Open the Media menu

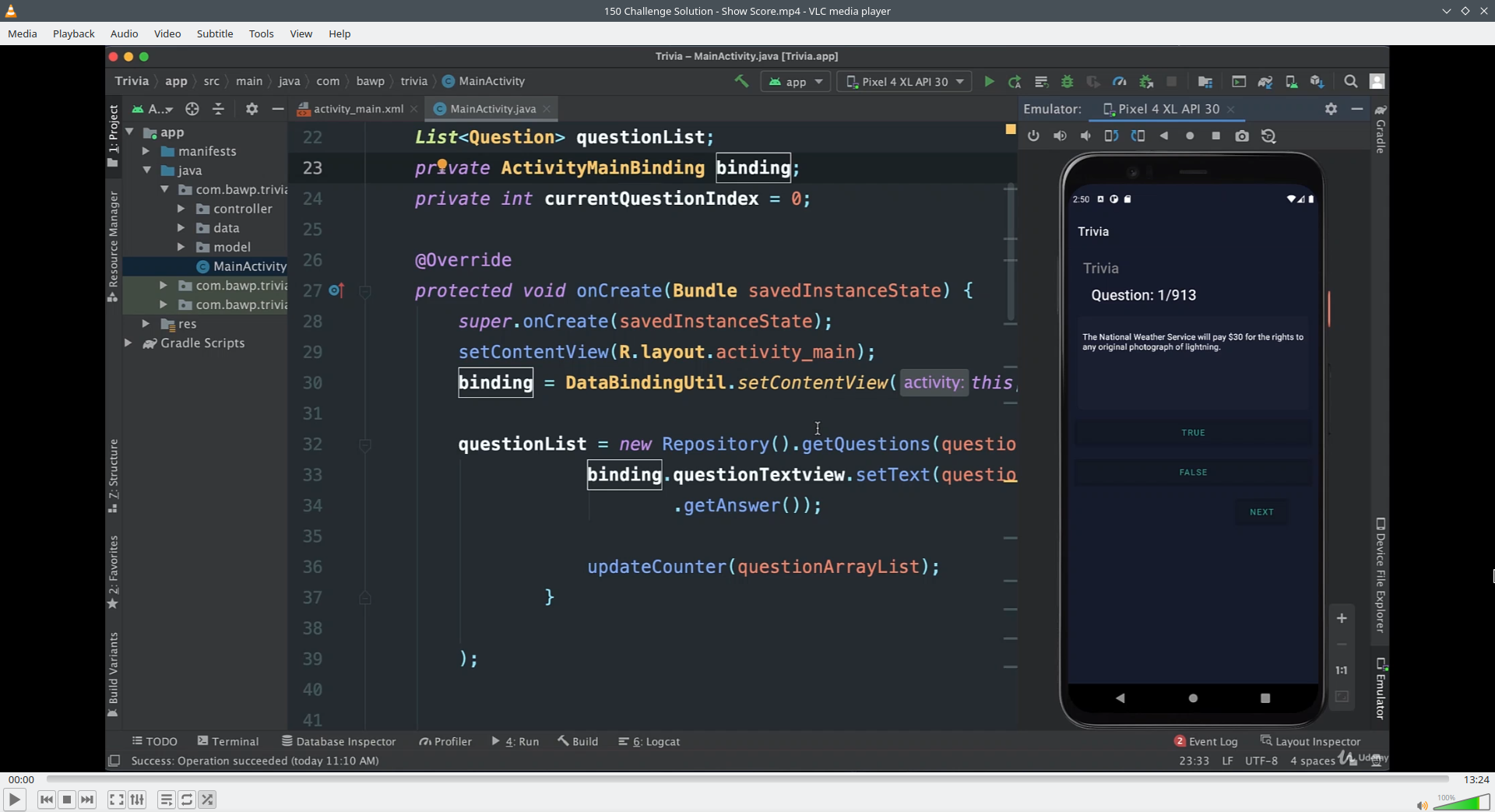click(x=23, y=33)
